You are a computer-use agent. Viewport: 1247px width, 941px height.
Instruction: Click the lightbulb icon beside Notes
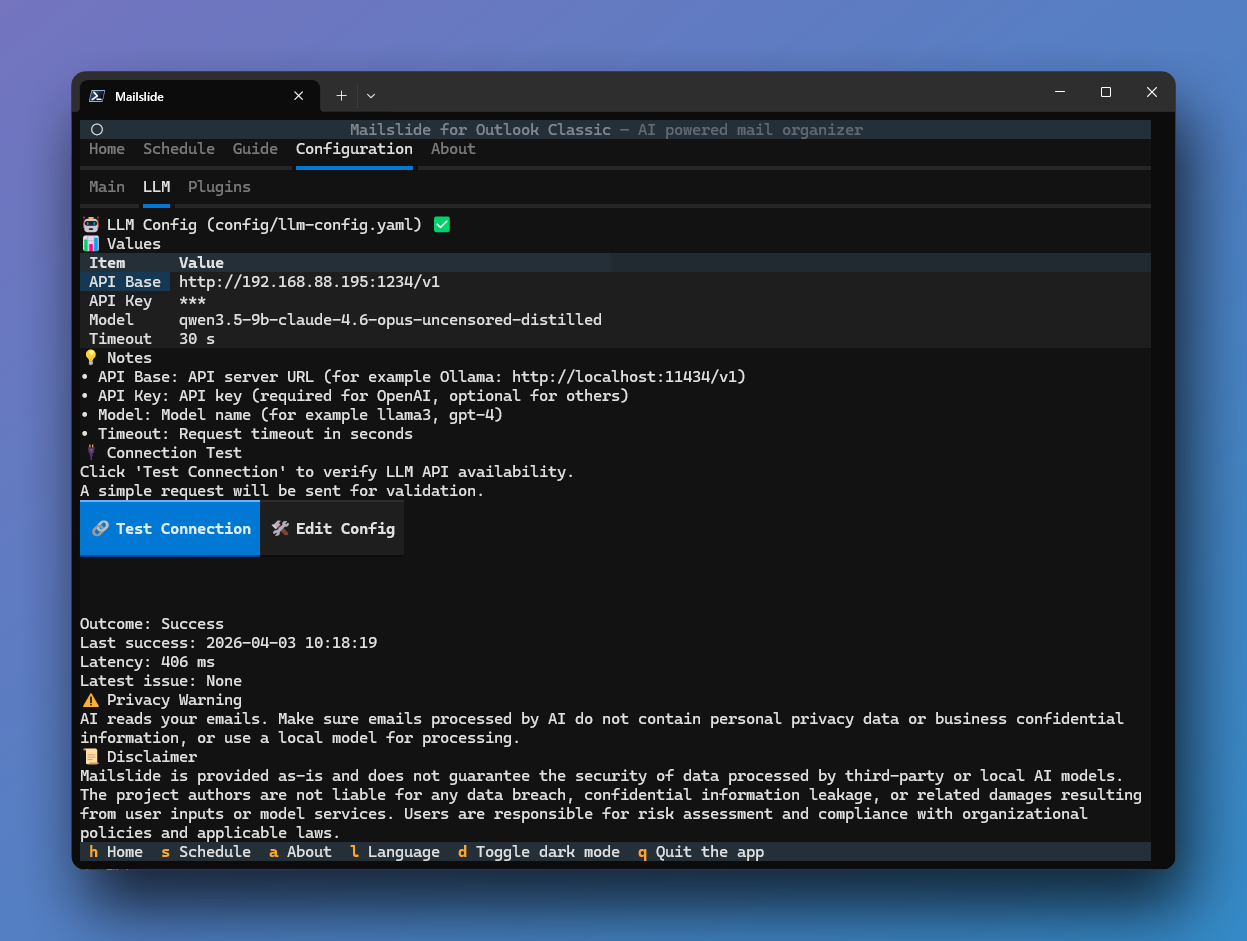(91, 358)
